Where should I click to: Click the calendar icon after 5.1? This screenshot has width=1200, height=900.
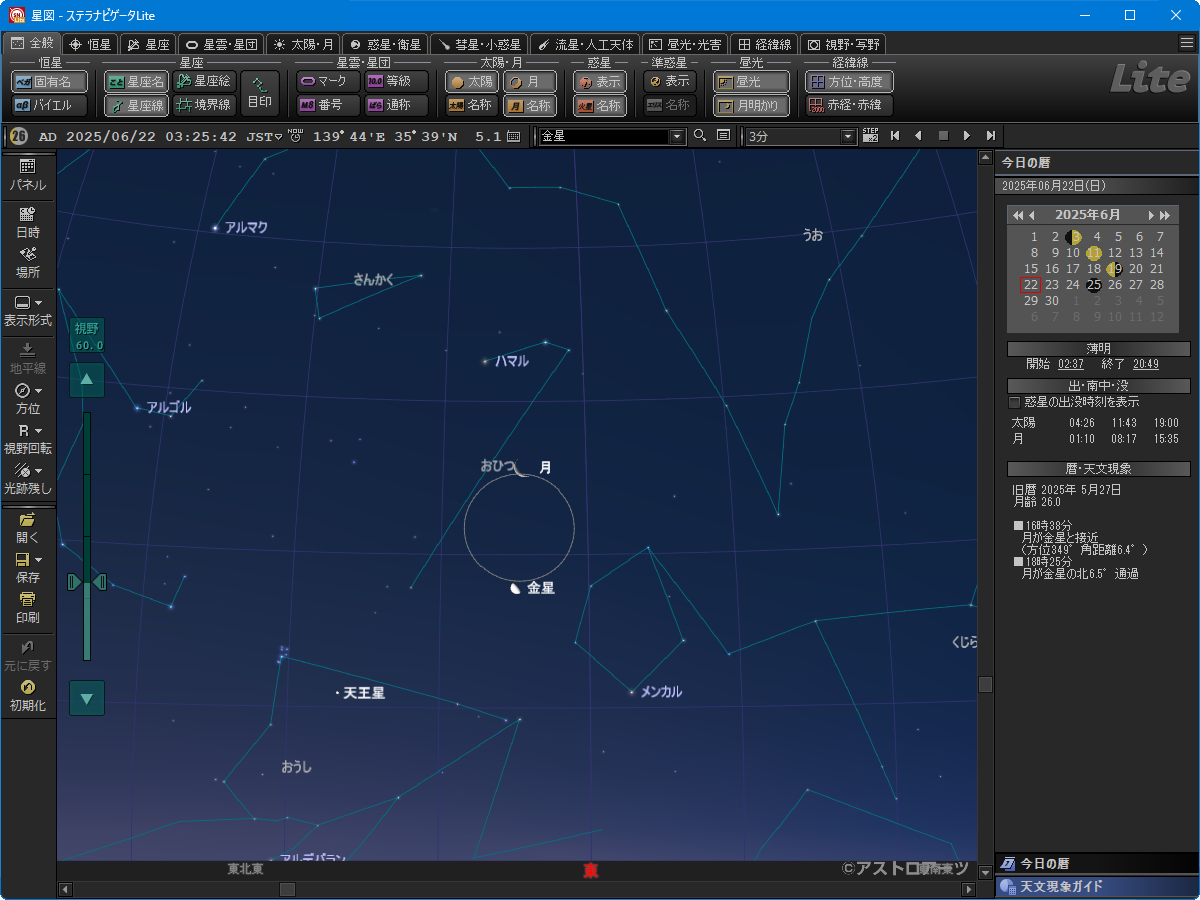point(513,136)
